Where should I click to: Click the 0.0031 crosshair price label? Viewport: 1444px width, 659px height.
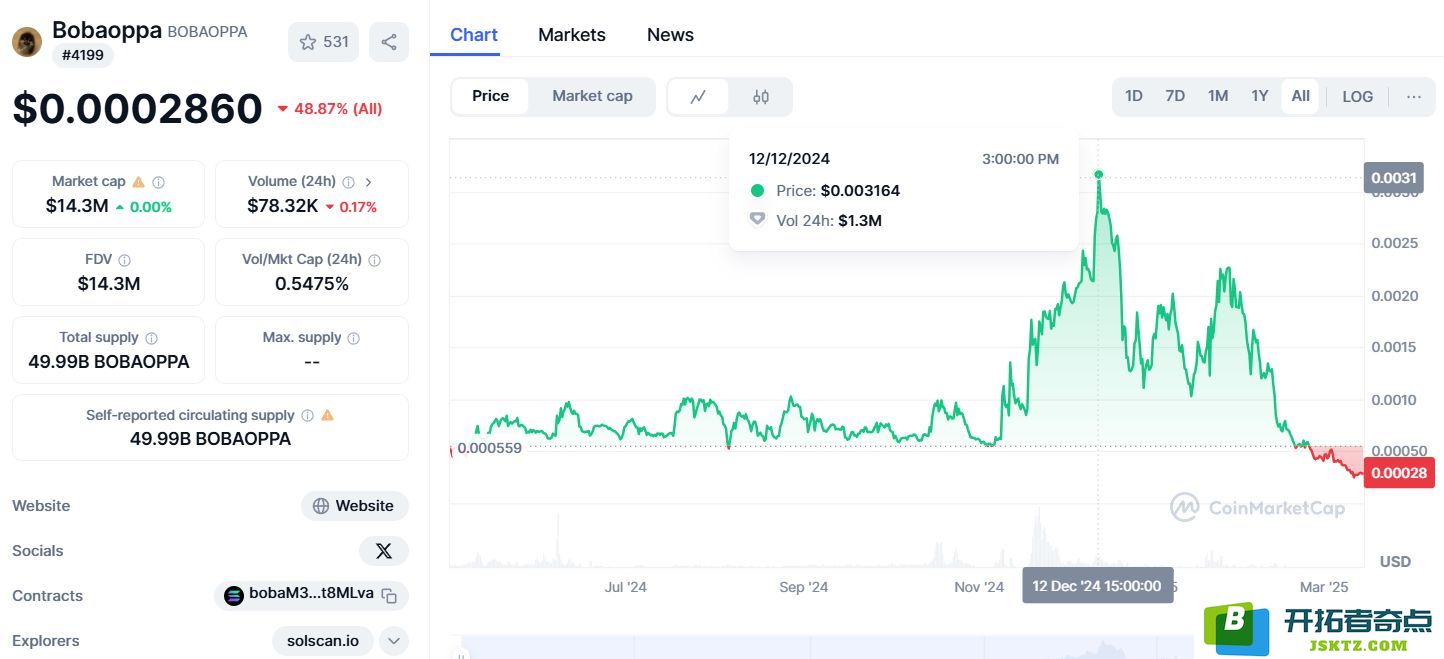pyautogui.click(x=1393, y=179)
